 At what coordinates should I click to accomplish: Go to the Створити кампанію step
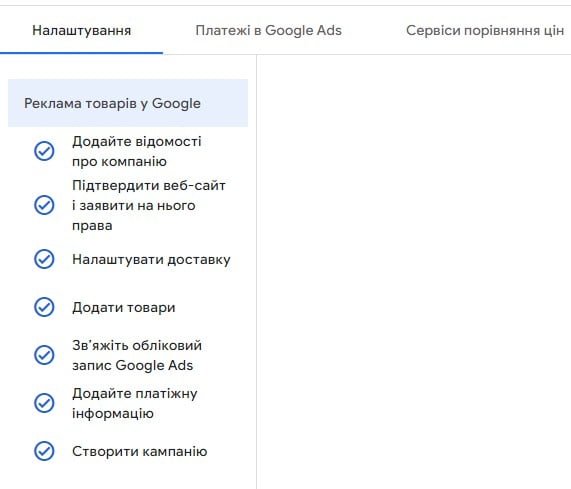[139, 451]
